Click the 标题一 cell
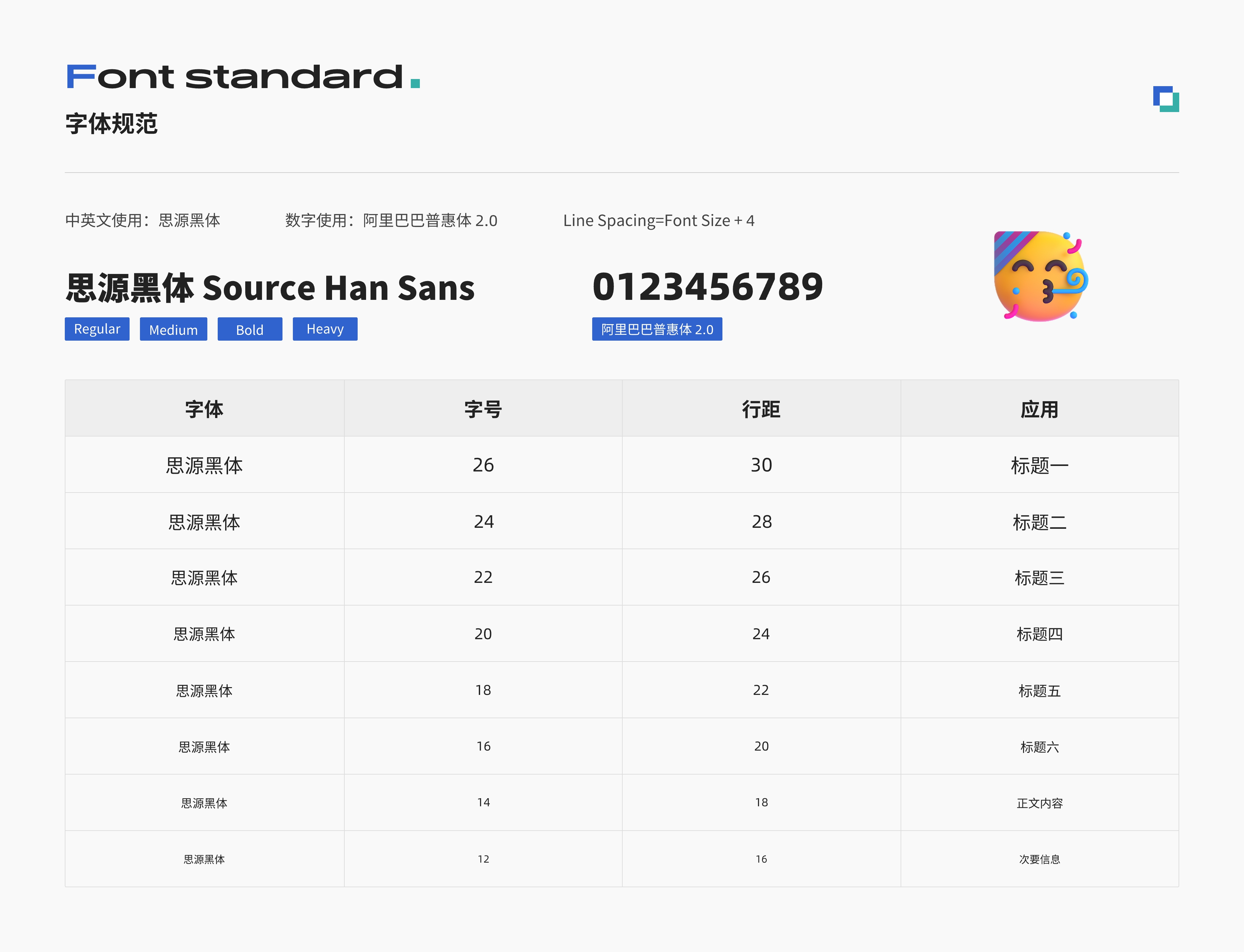This screenshot has height=952, width=1244. 1039,465
